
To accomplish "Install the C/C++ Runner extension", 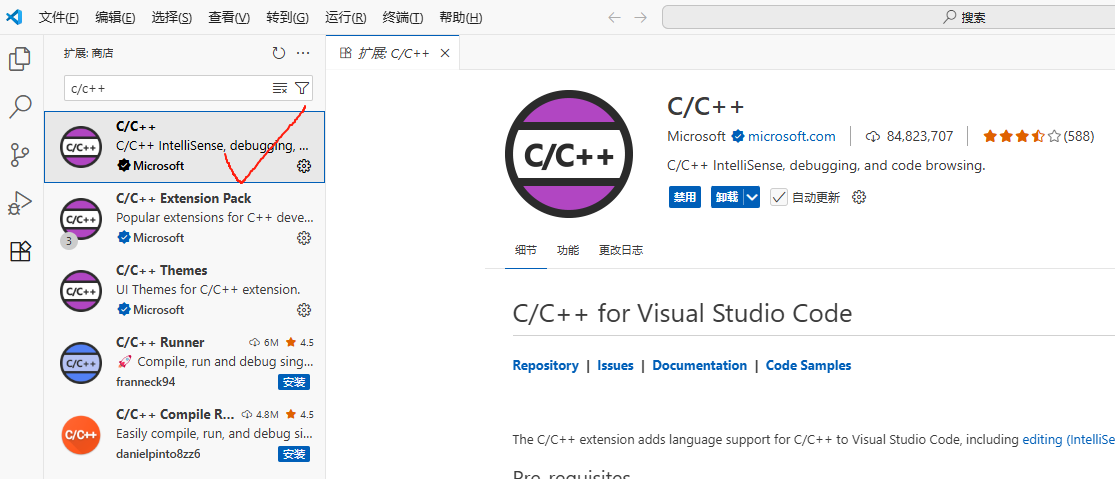I will [x=294, y=382].
